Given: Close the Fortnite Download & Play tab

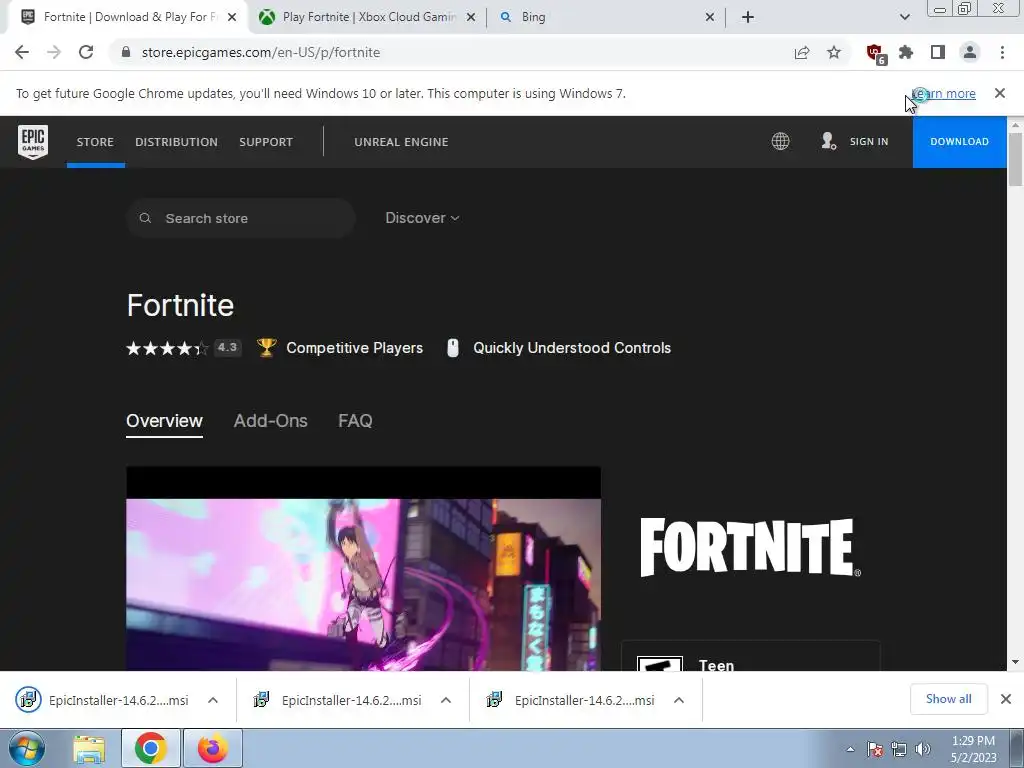Looking at the screenshot, I should [232, 17].
